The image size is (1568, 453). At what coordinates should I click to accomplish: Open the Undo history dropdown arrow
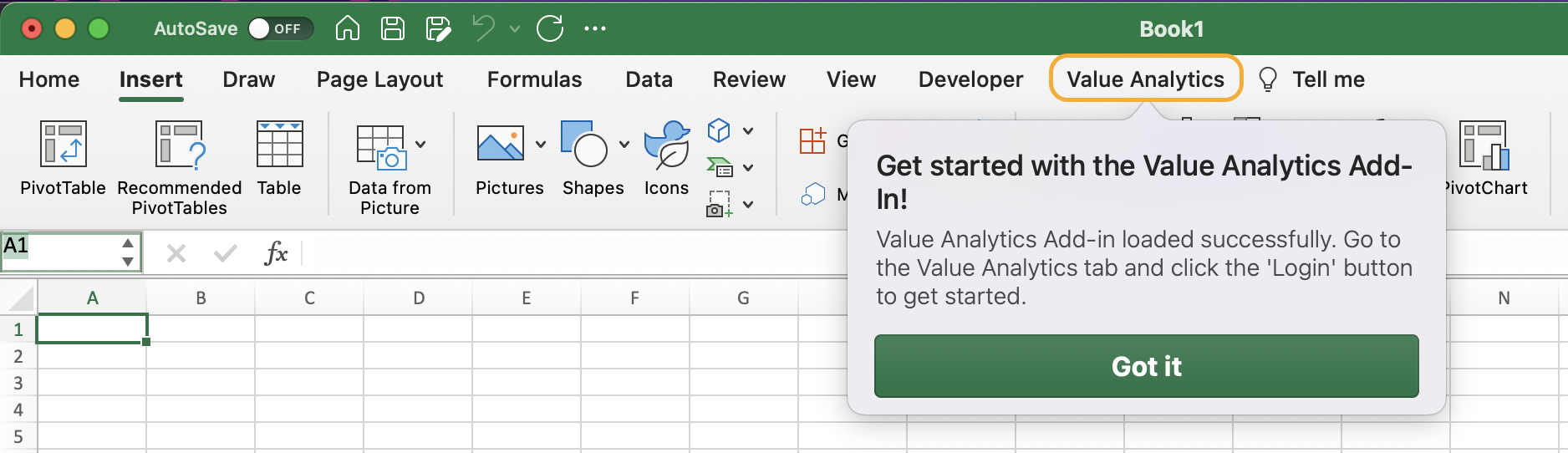click(515, 29)
